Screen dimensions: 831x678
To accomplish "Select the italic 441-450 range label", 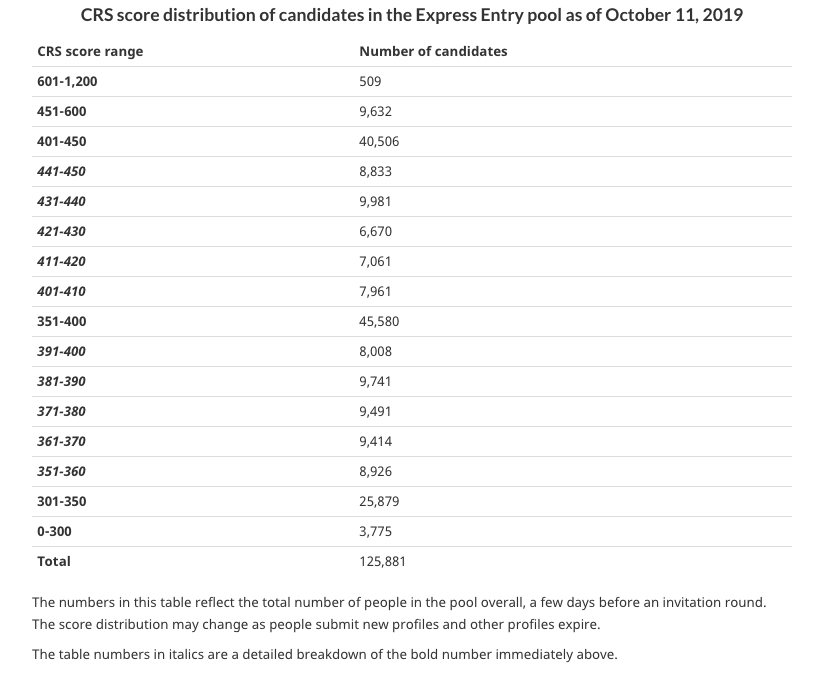I will (62, 171).
